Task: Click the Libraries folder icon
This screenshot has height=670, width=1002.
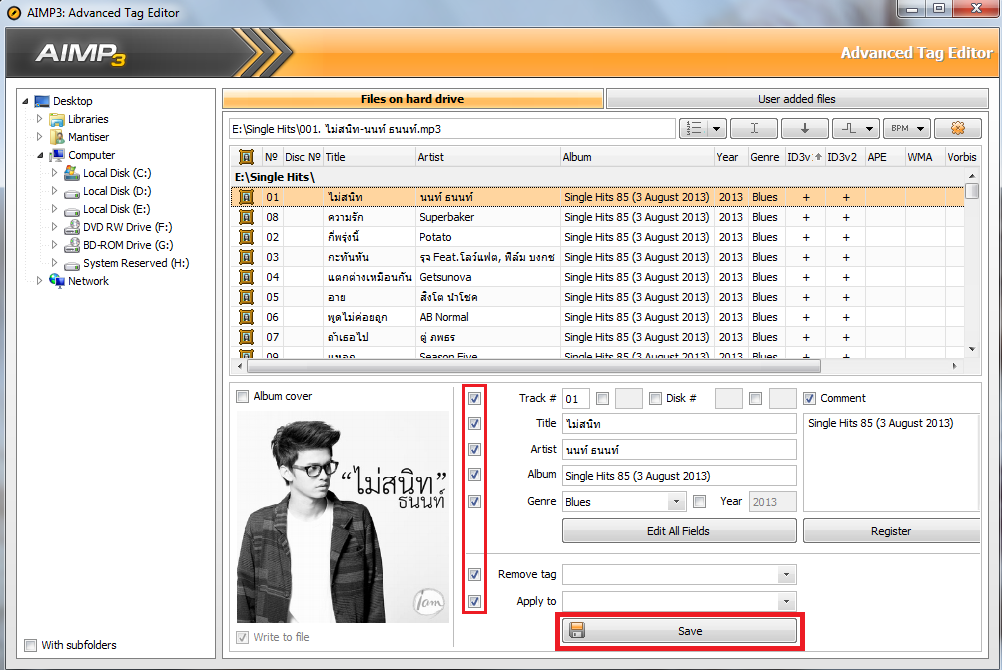Action: click(x=58, y=119)
